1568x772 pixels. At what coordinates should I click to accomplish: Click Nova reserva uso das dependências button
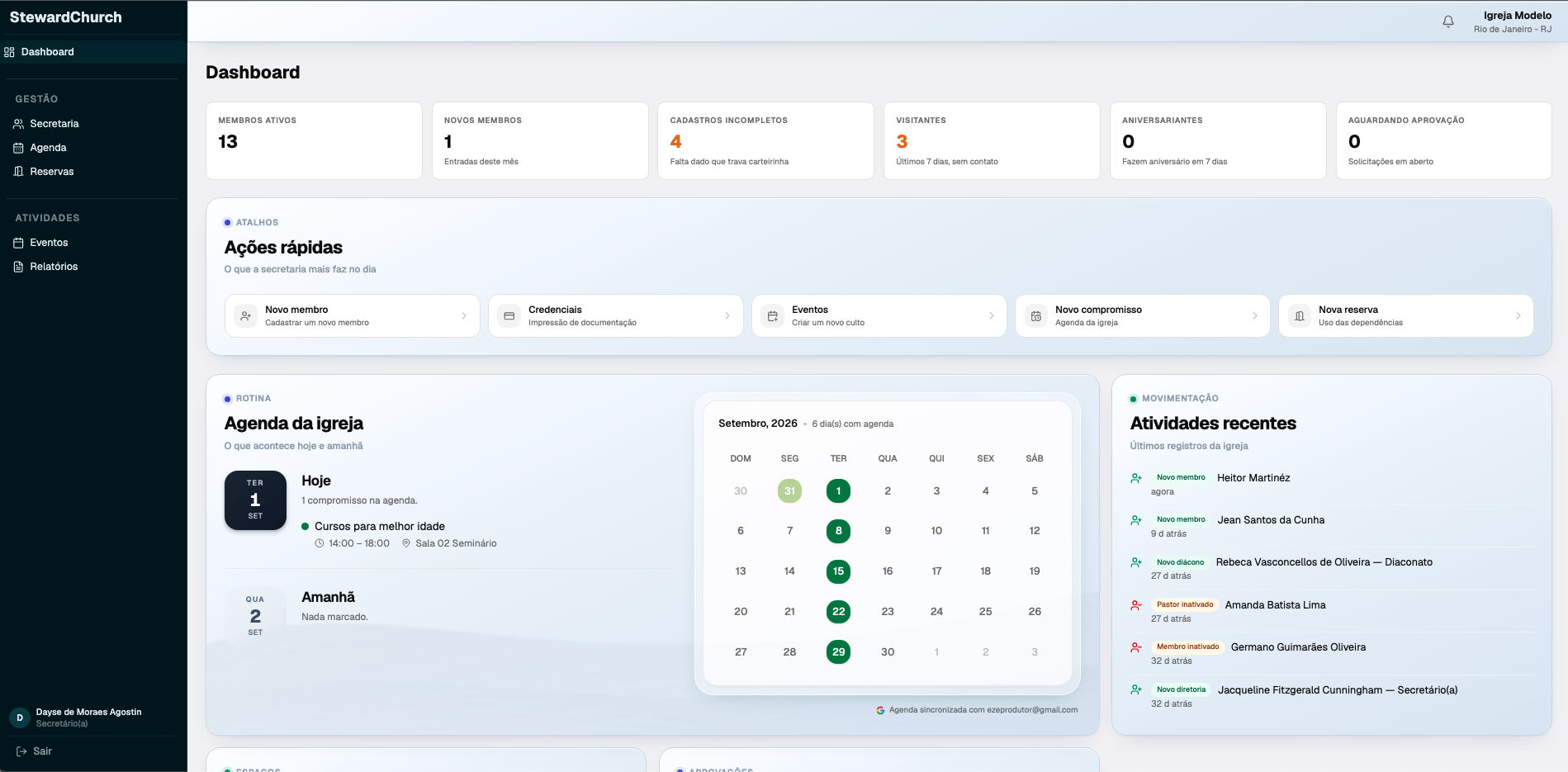click(1406, 316)
